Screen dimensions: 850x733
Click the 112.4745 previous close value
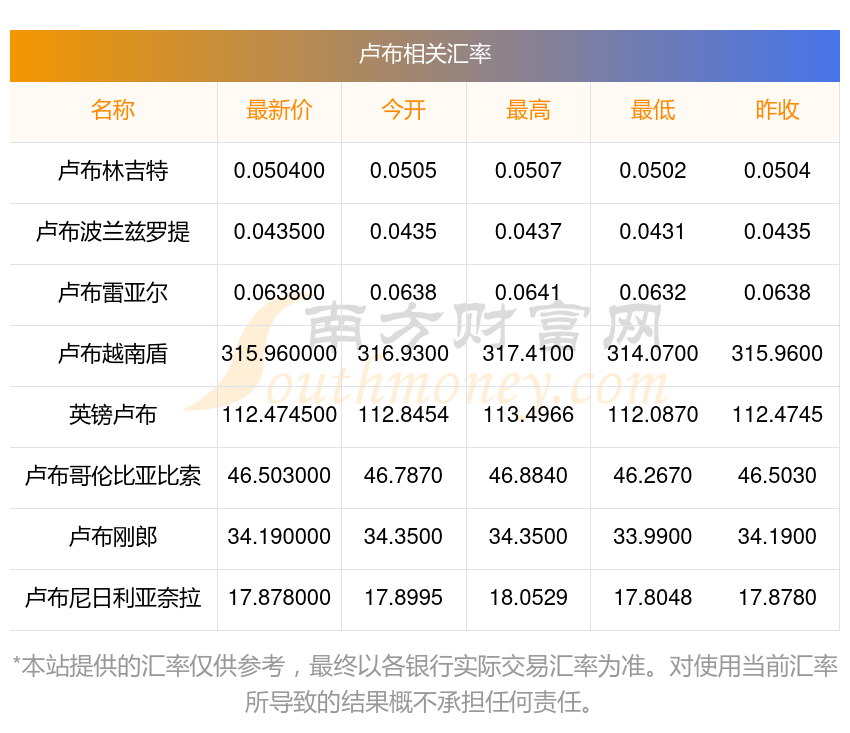tap(777, 415)
